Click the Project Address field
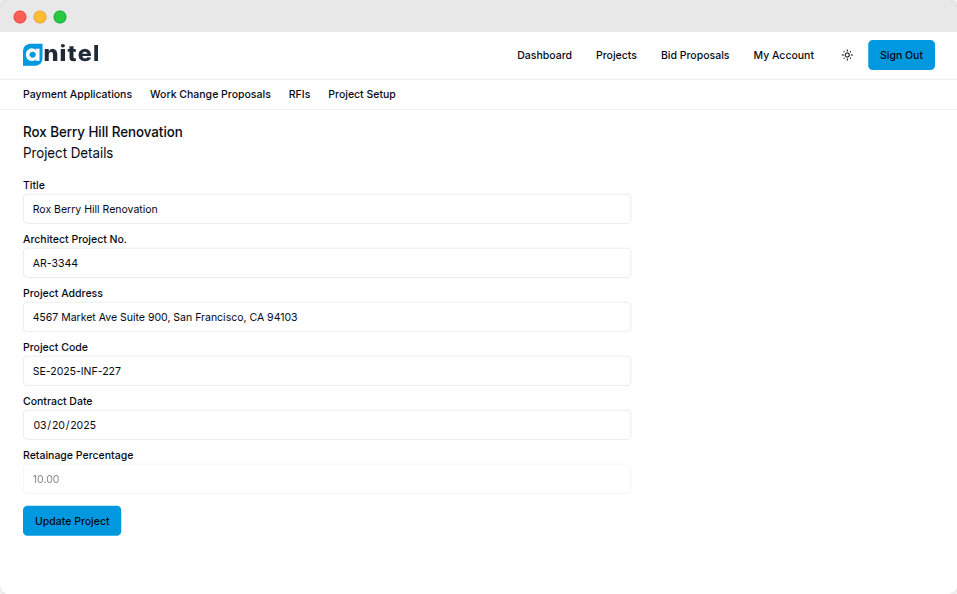 point(326,317)
